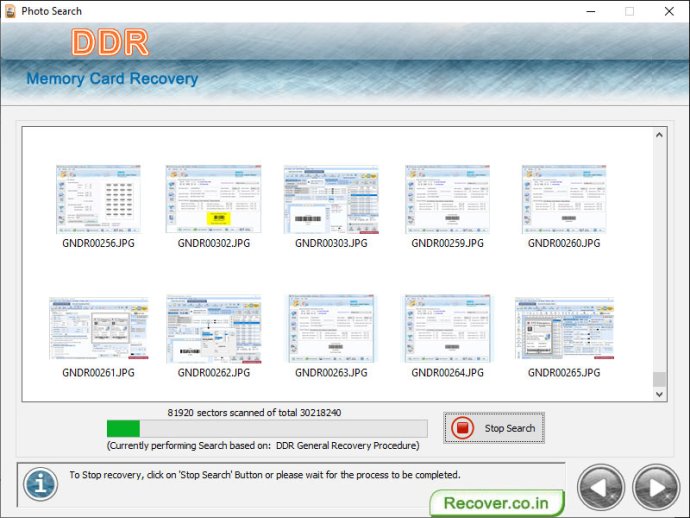Click the file name GNDR00260.JPG
The width and height of the screenshot is (690, 518).
[x=564, y=243]
